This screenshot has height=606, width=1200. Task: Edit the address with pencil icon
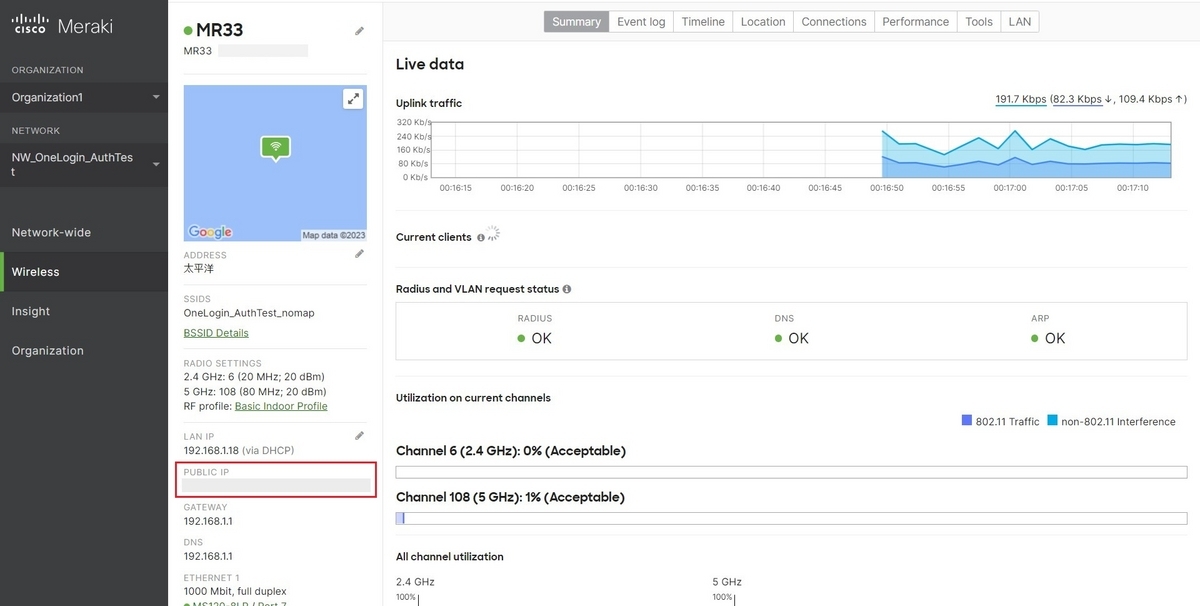pyautogui.click(x=360, y=254)
